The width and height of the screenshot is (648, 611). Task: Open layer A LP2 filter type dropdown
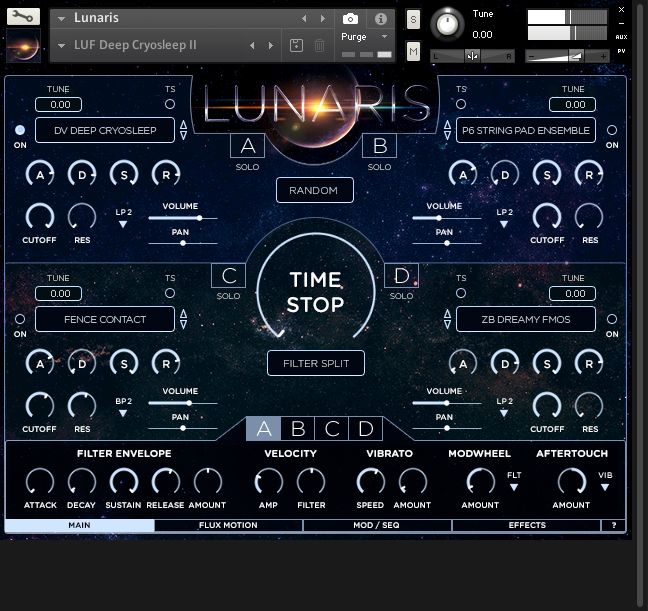point(123,224)
